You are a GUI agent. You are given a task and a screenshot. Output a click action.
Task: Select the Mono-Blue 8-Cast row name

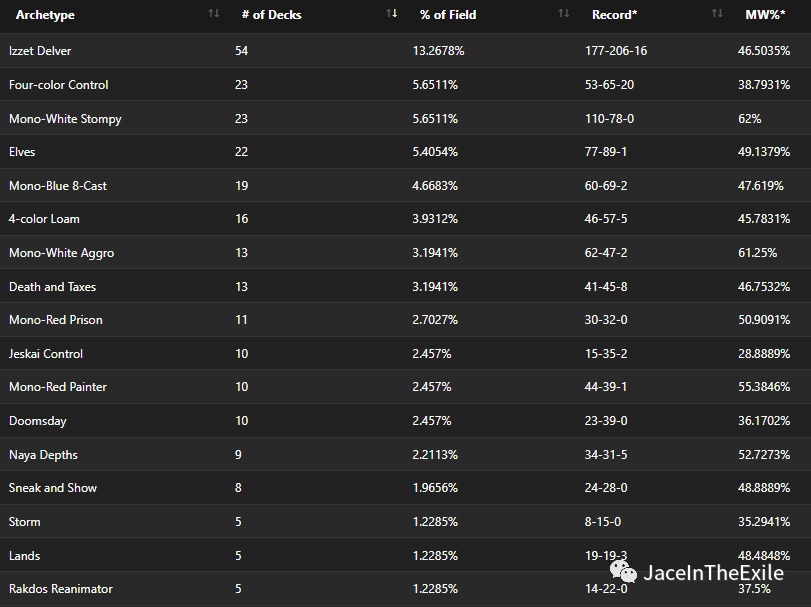click(58, 186)
